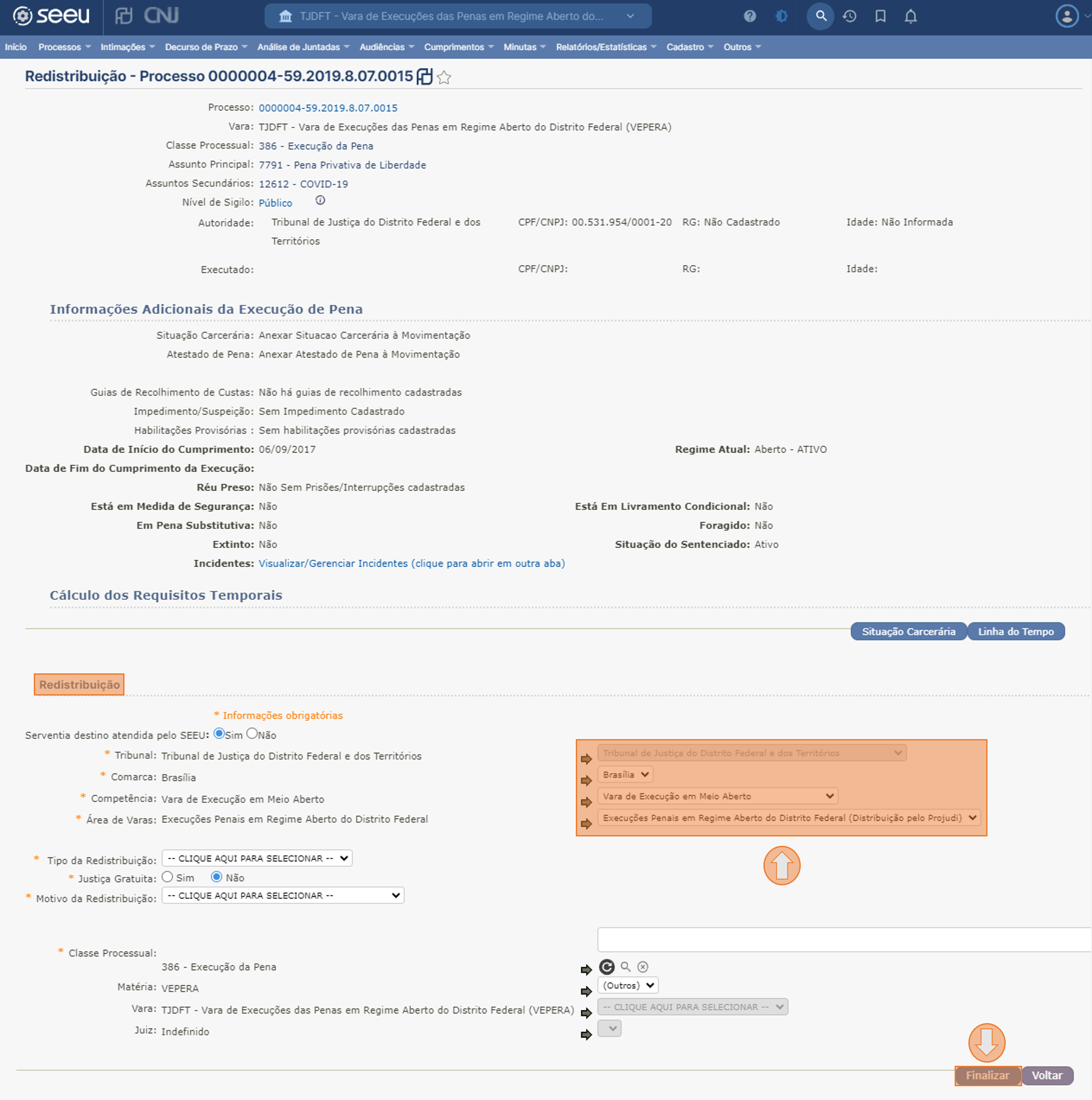The width and height of the screenshot is (1092, 1100).
Task: Open the Tipo da Redistribuição dropdown
Action: point(257,858)
